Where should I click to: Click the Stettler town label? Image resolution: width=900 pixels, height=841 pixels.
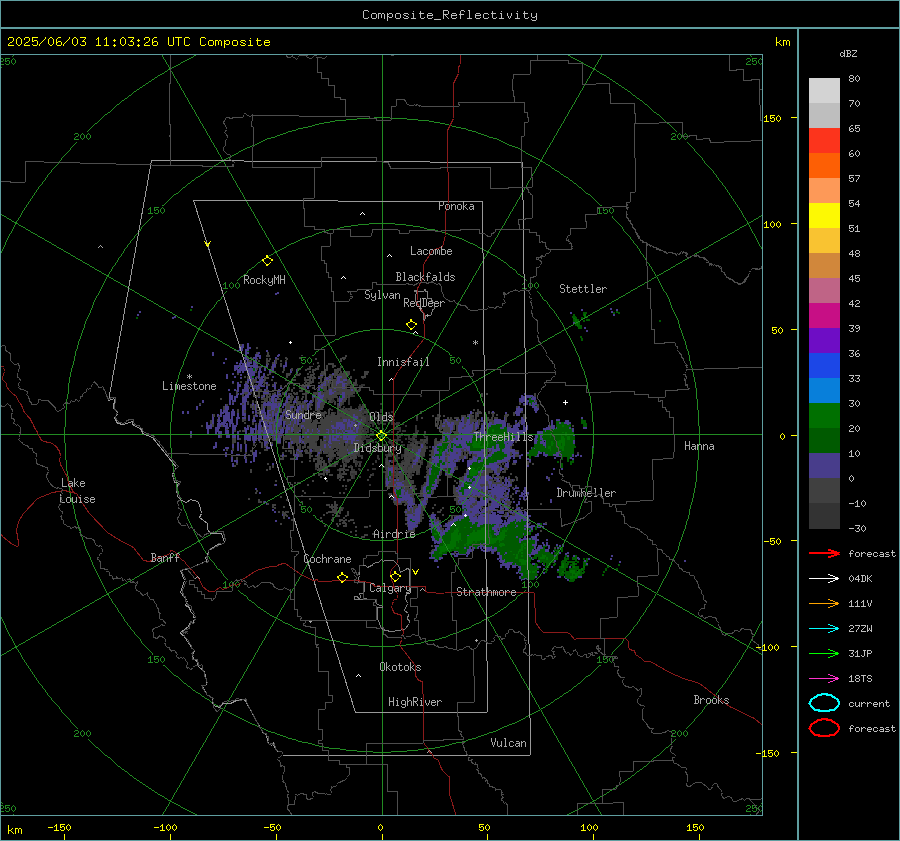pos(583,289)
